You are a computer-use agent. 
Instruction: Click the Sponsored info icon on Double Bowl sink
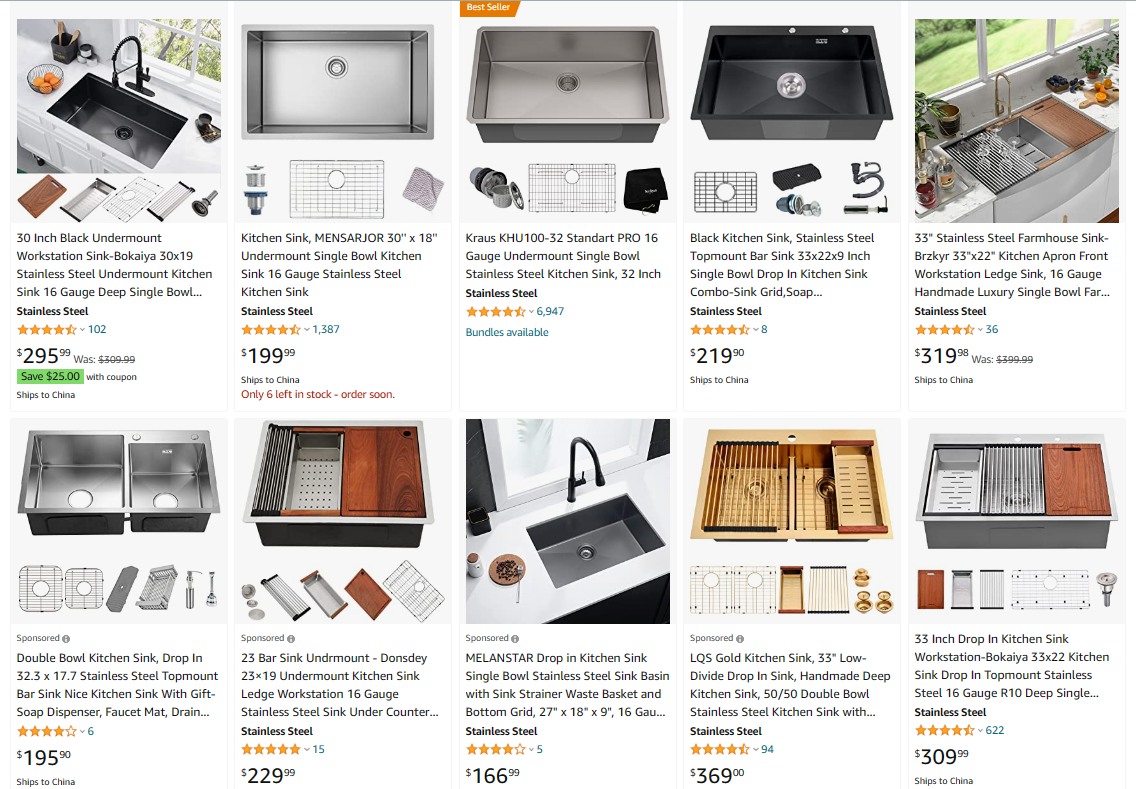(66, 639)
